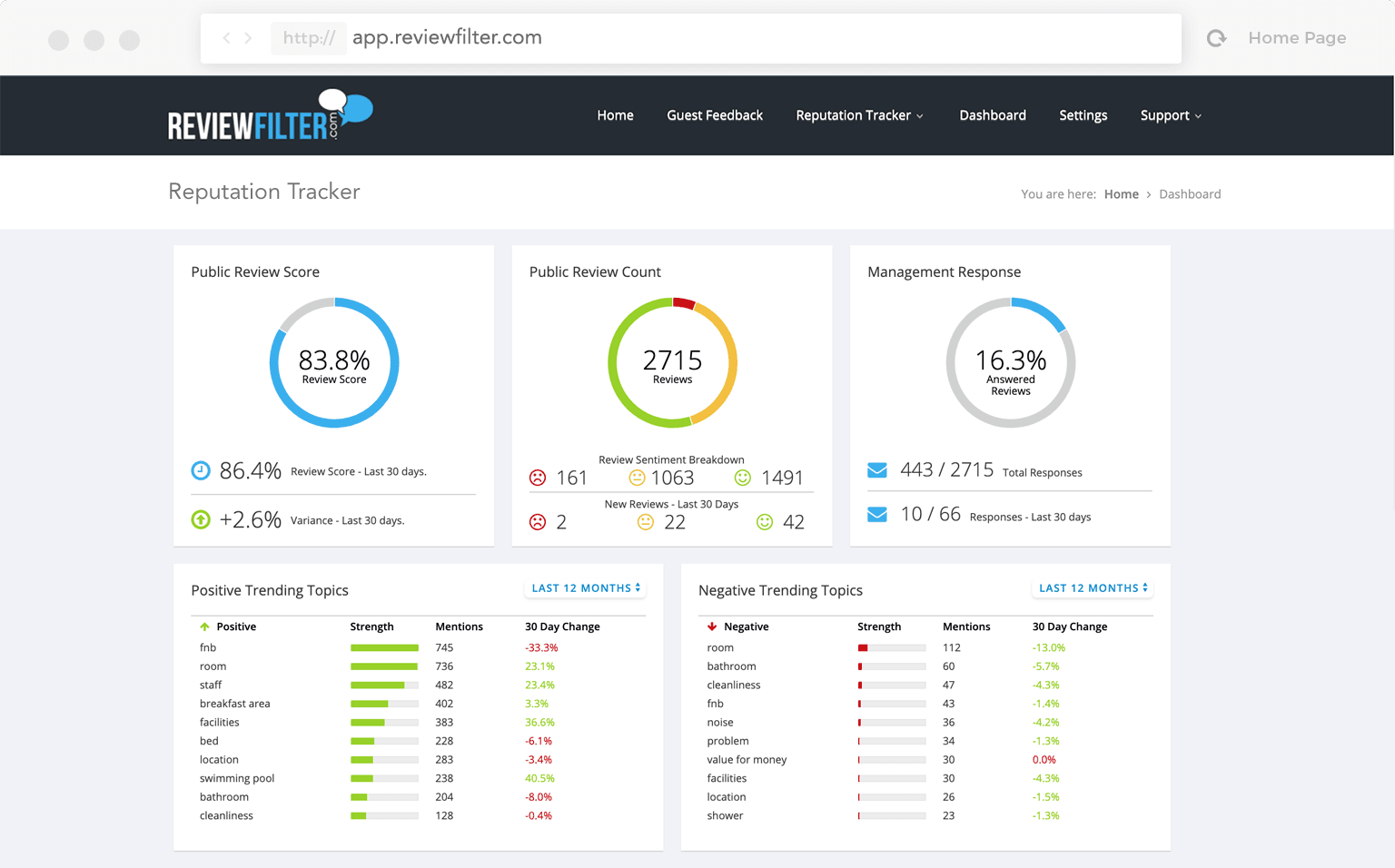The width and height of the screenshot is (1395, 868).
Task: Click the yellow neutral face beside 22
Action: [x=646, y=522]
